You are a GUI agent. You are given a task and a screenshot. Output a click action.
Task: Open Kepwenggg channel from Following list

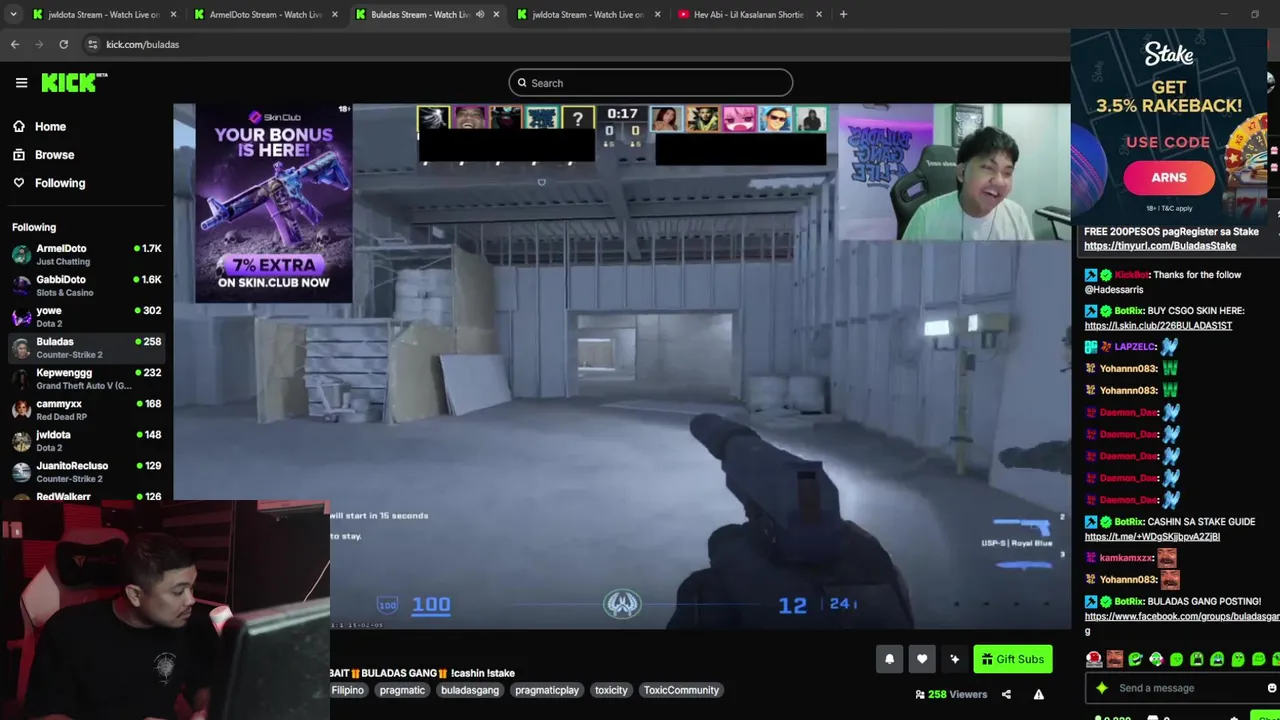(86, 378)
